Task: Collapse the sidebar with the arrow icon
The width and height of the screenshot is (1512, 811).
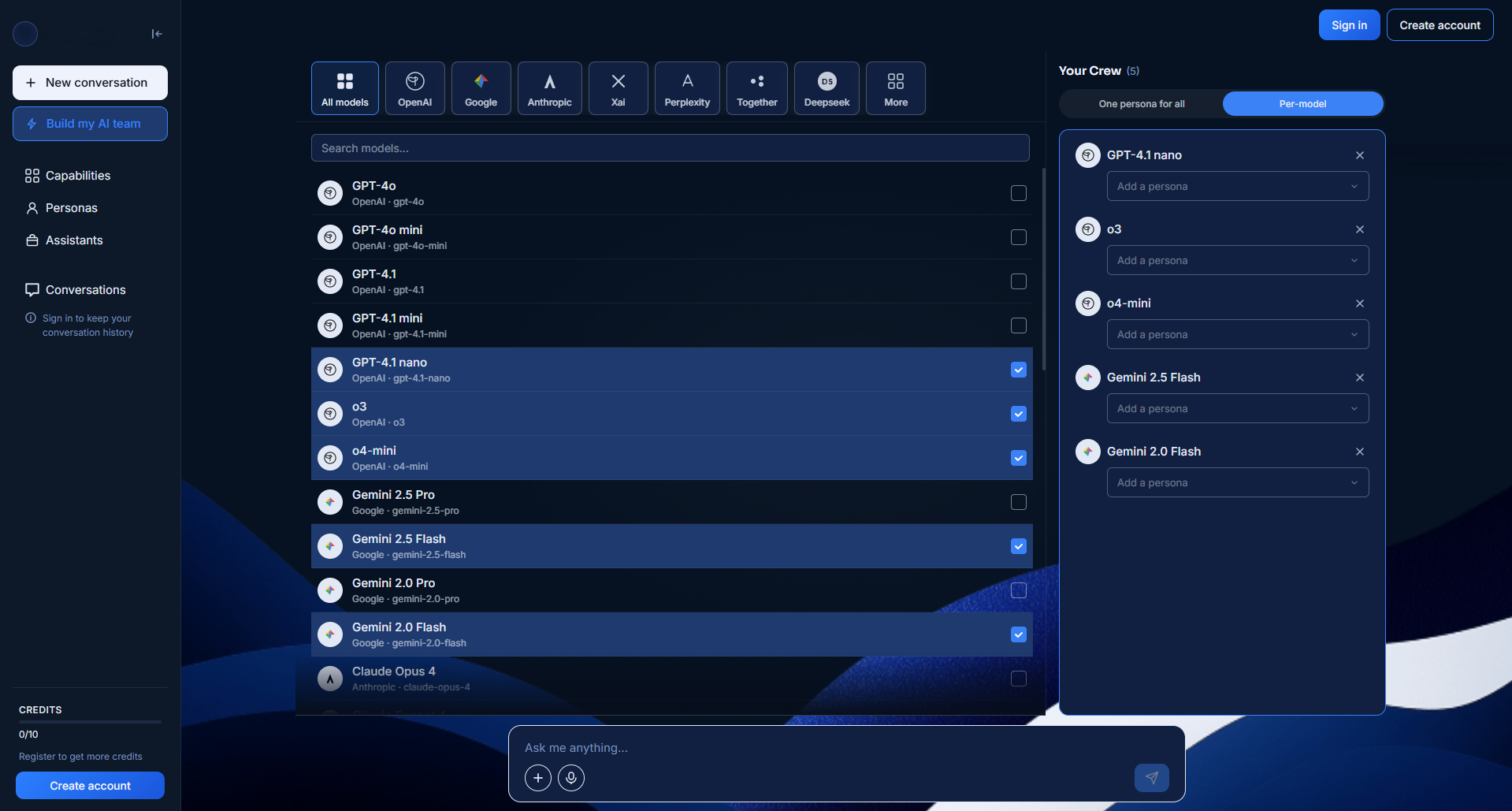Action: (157, 34)
